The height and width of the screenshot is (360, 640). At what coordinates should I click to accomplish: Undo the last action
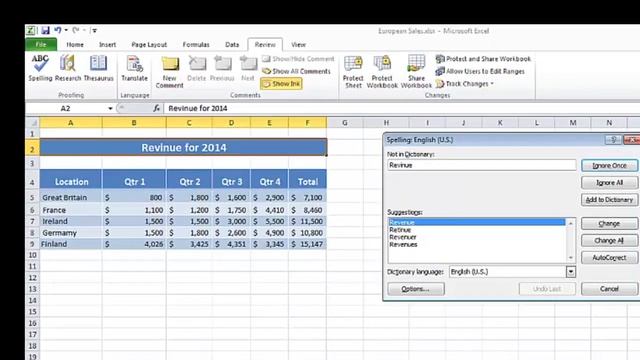(x=58, y=30)
